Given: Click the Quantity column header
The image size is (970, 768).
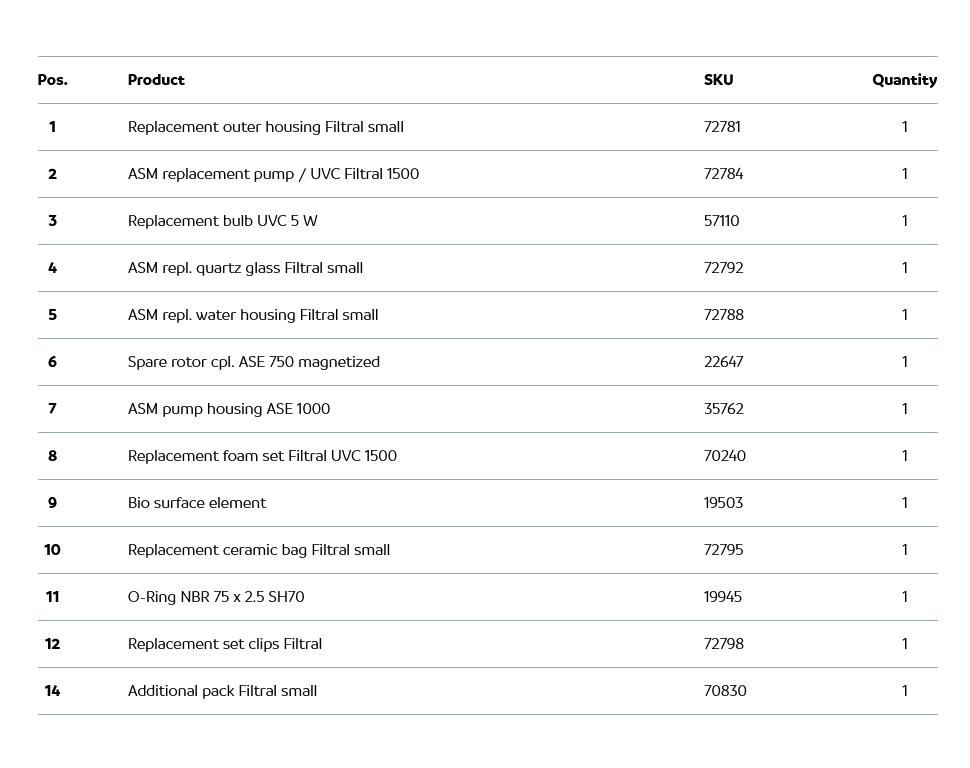Looking at the screenshot, I should click(x=904, y=80).
